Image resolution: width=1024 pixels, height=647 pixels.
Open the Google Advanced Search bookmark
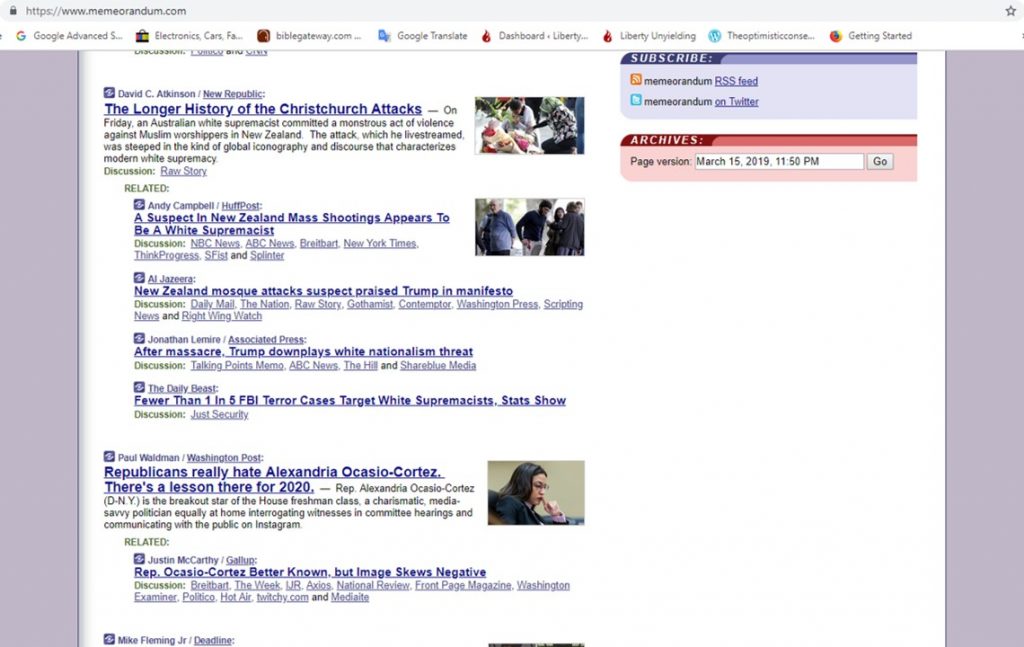[x=69, y=36]
